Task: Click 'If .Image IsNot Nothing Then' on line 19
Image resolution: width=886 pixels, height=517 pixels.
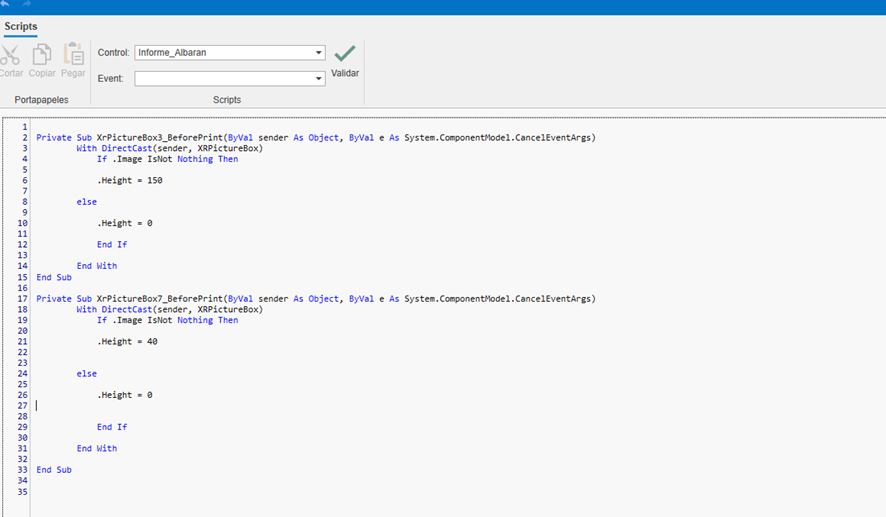Action: click(x=167, y=320)
